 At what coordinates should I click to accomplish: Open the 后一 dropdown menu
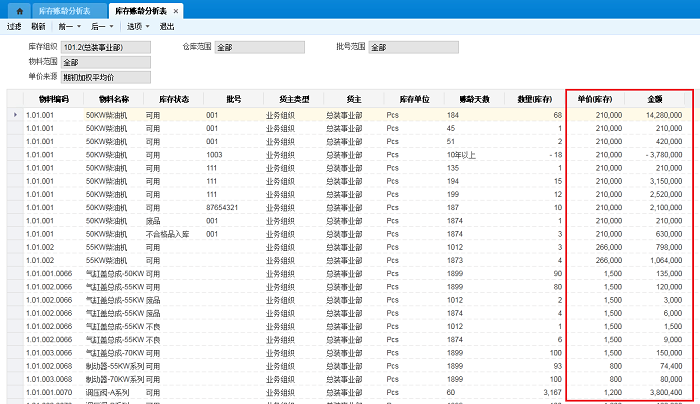pos(102,27)
